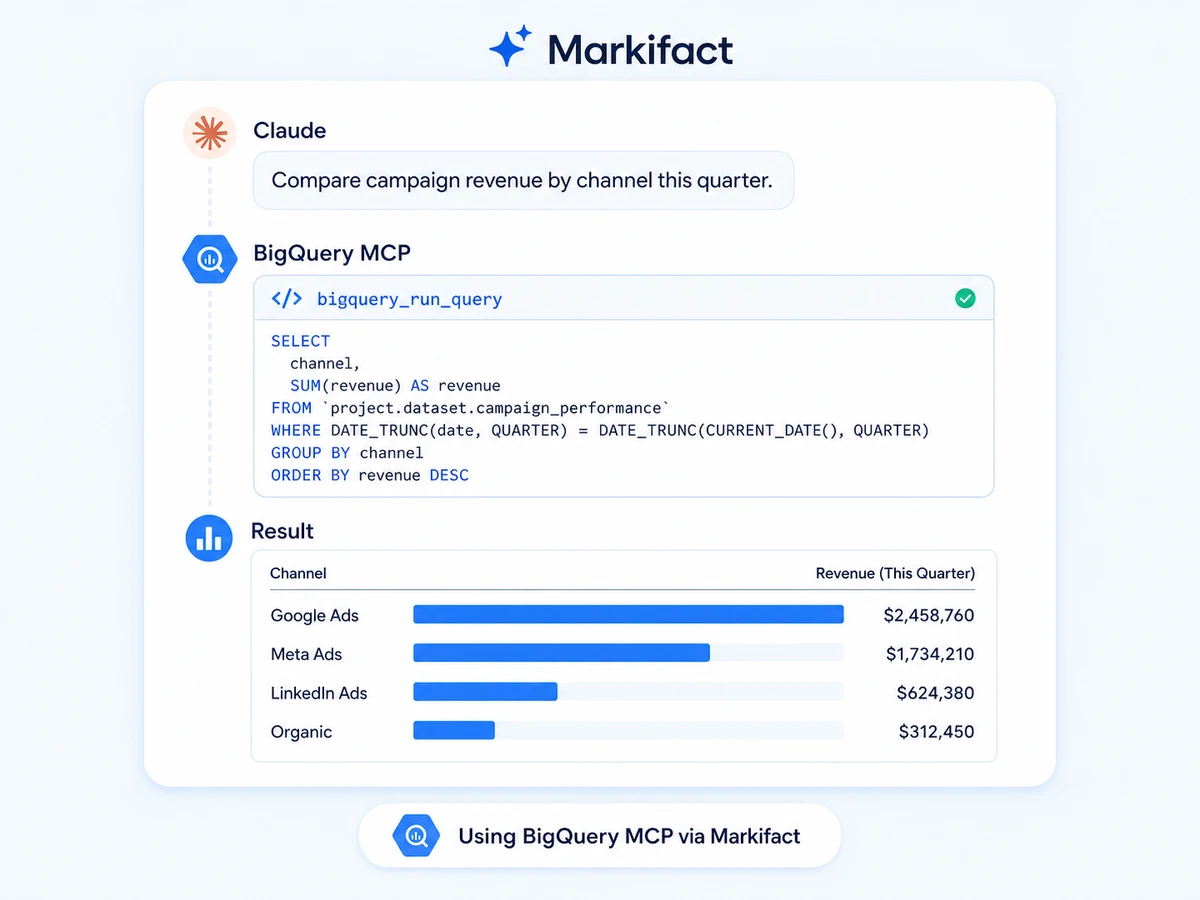
Task: Click the $1,734,210 revenue value
Action: (x=930, y=654)
